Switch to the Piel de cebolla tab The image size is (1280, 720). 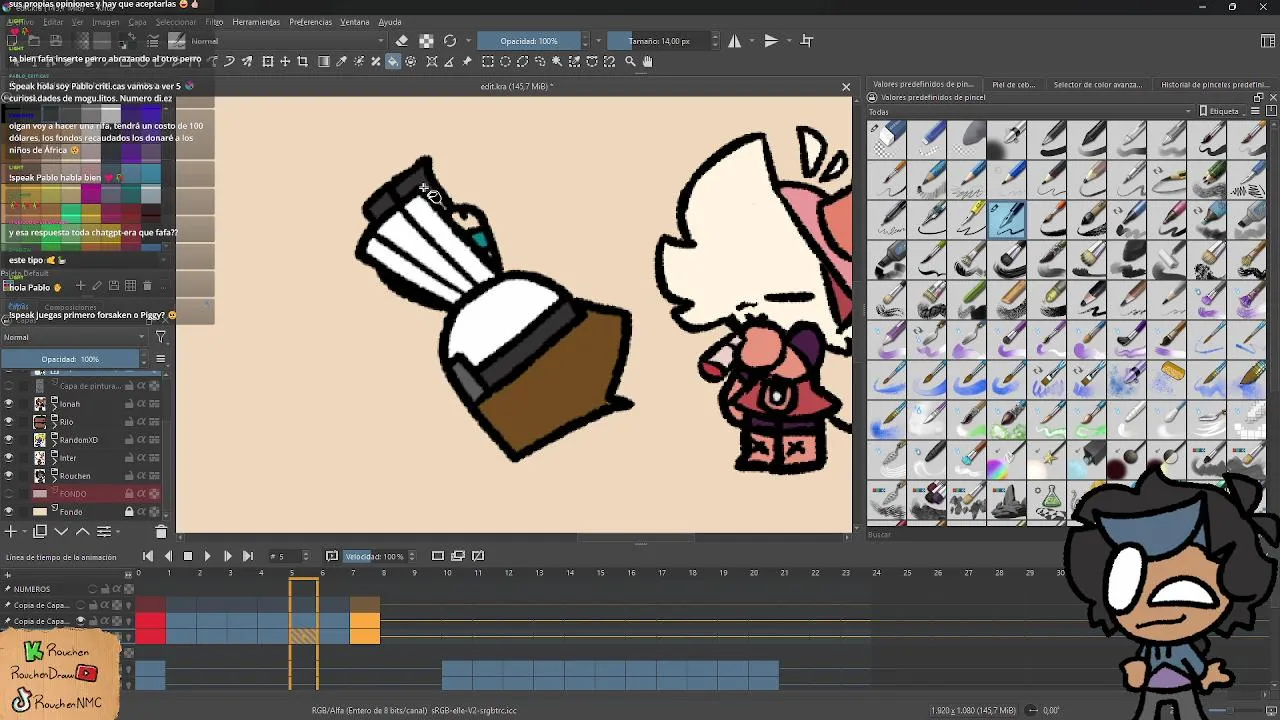[x=1013, y=85]
